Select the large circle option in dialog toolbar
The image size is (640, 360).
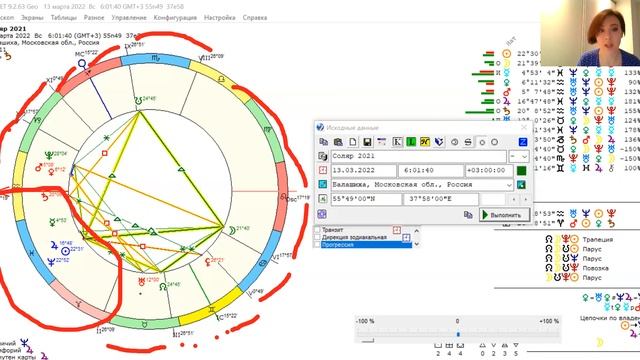tap(494, 142)
